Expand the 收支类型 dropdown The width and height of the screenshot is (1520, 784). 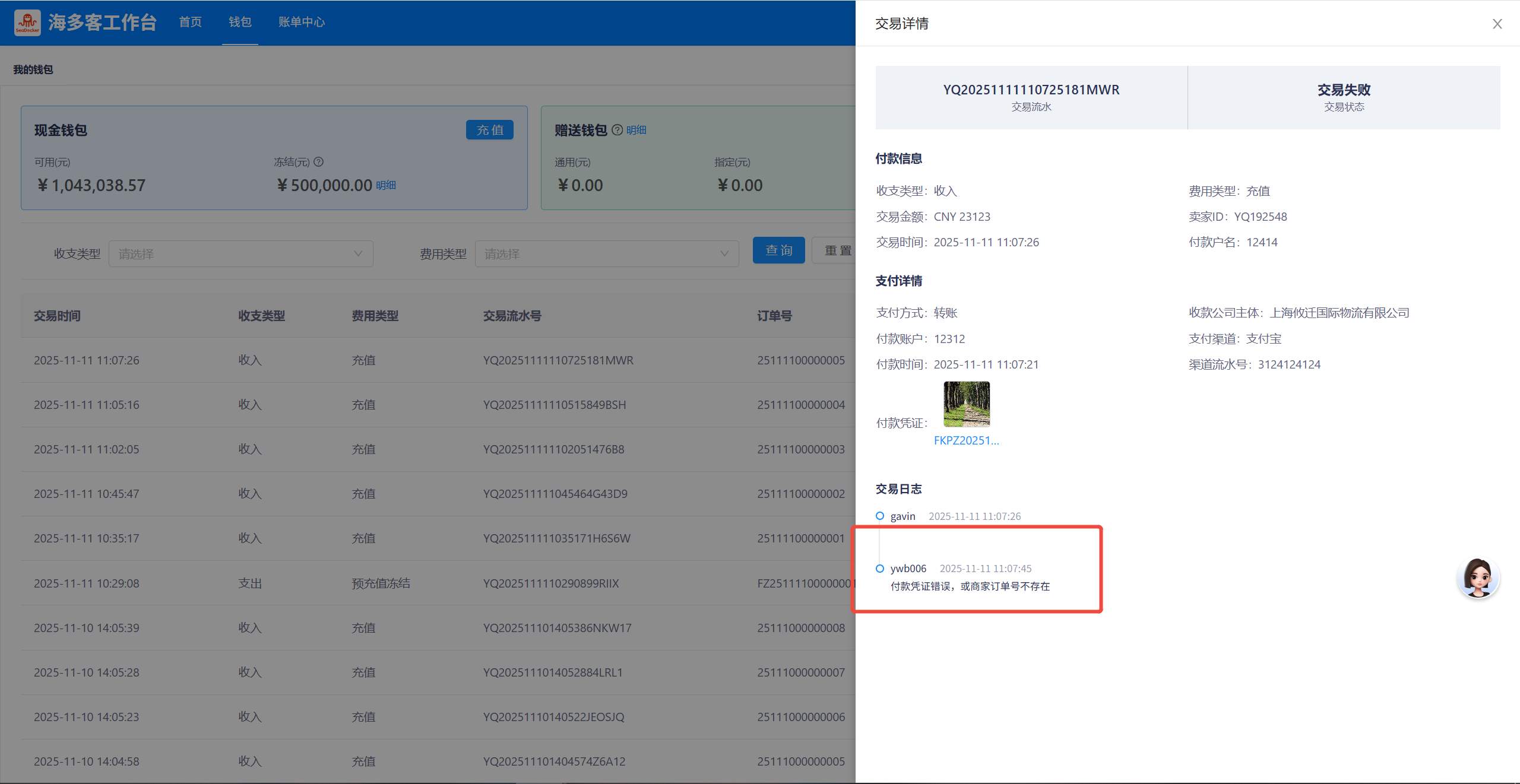[x=240, y=254]
